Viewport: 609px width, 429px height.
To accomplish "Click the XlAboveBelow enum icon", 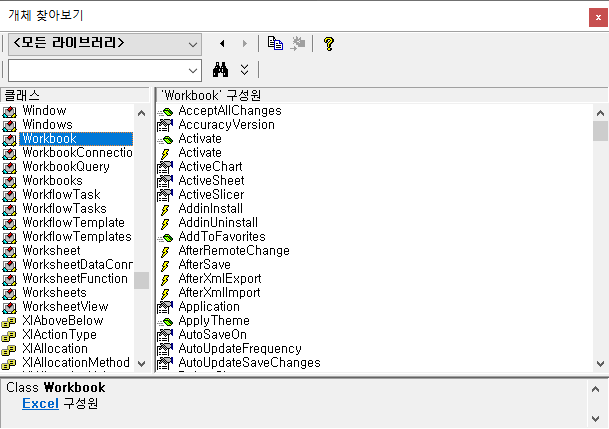I will tap(9, 321).
